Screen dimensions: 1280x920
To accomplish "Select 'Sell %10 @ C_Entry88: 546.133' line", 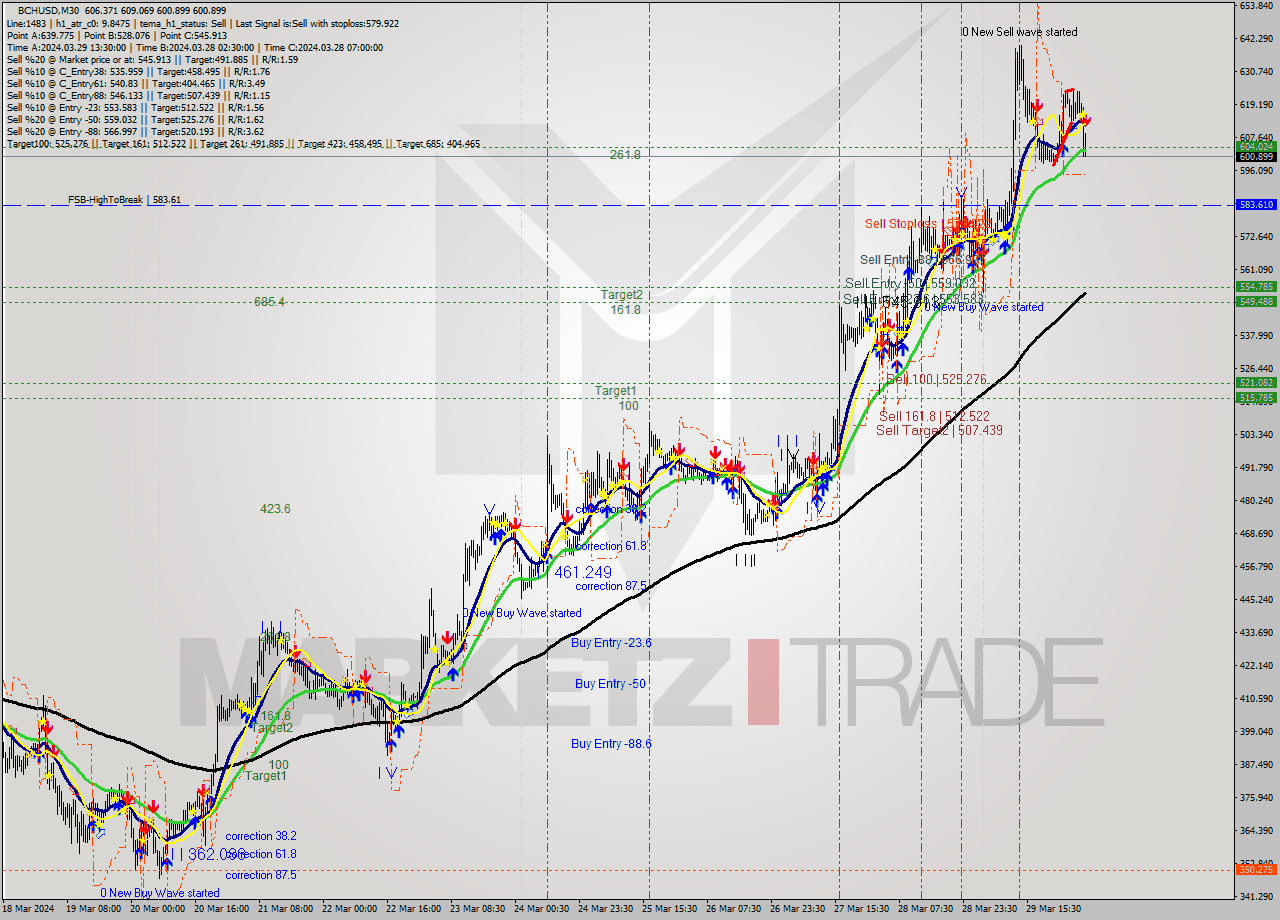I will [x=138, y=95].
